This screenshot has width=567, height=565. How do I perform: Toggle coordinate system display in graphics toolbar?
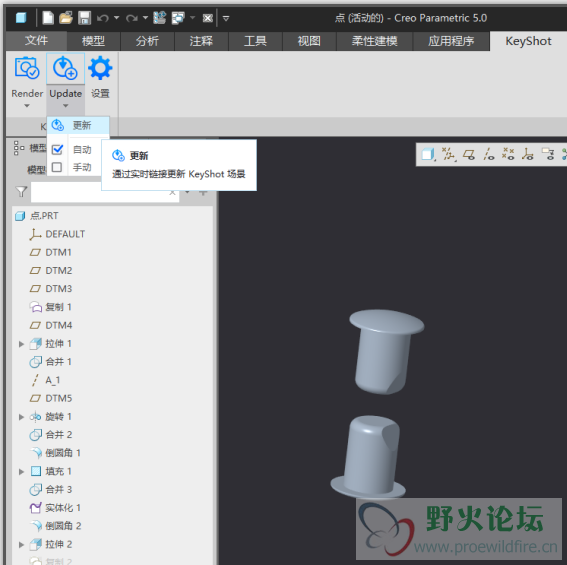528,154
